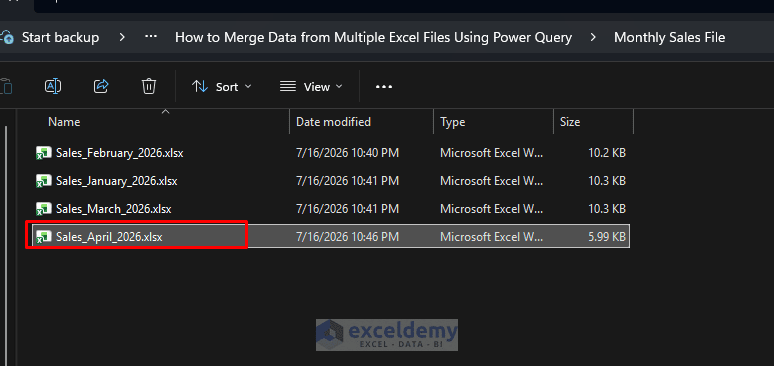
Task: Click the 7/16/2026 10:40 PM date cell
Action: (347, 153)
